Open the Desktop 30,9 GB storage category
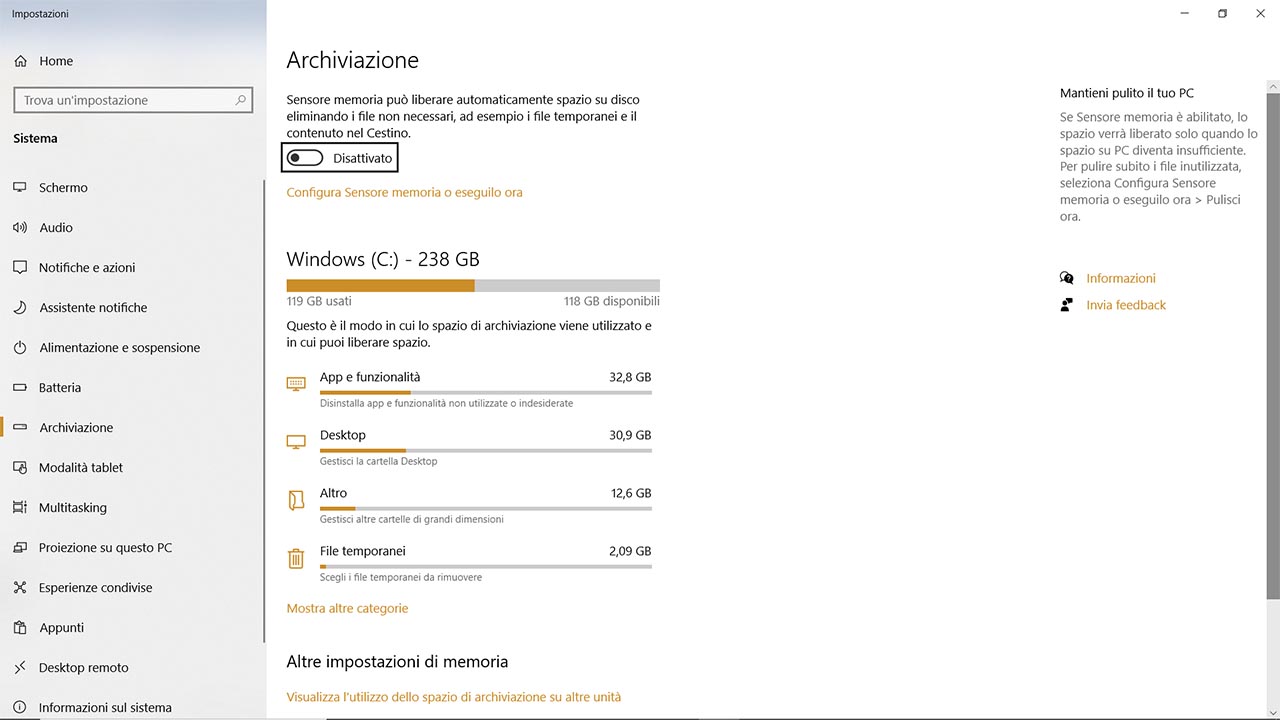This screenshot has height=720, width=1280. click(469, 447)
